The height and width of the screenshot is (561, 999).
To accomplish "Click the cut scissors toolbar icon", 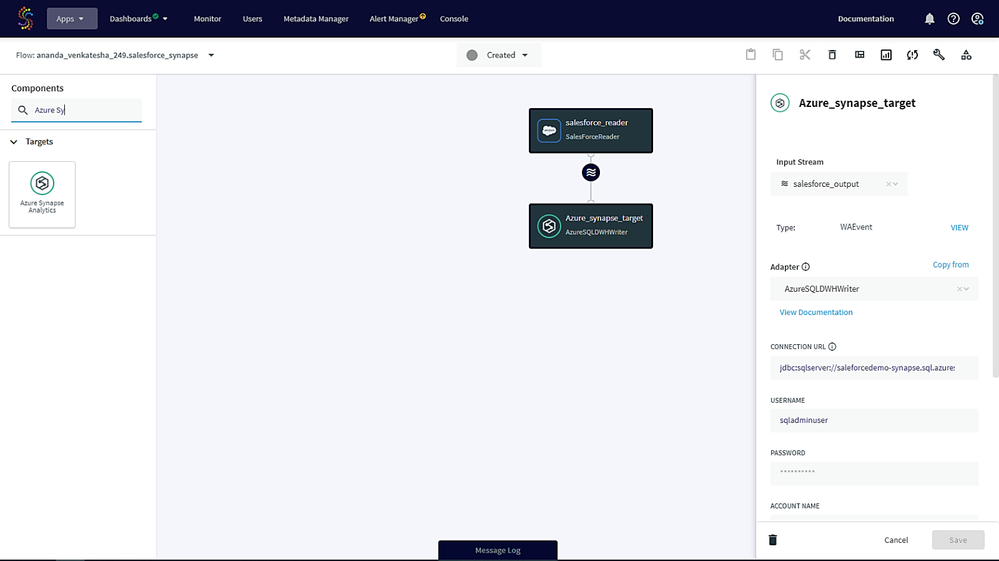I will tap(805, 55).
